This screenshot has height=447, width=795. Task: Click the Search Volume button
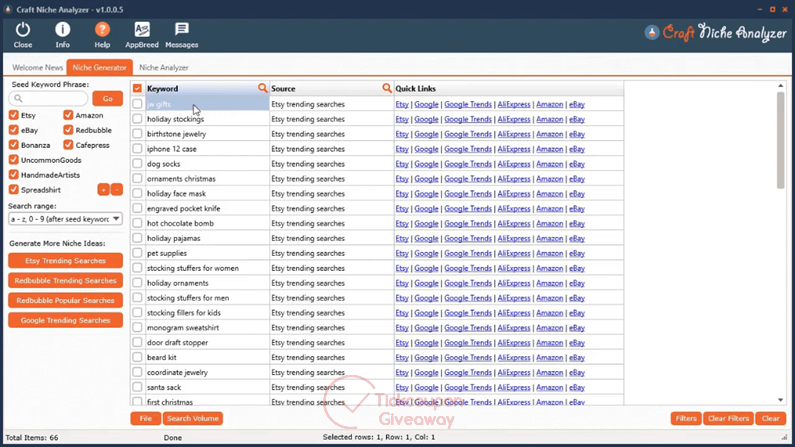point(193,418)
